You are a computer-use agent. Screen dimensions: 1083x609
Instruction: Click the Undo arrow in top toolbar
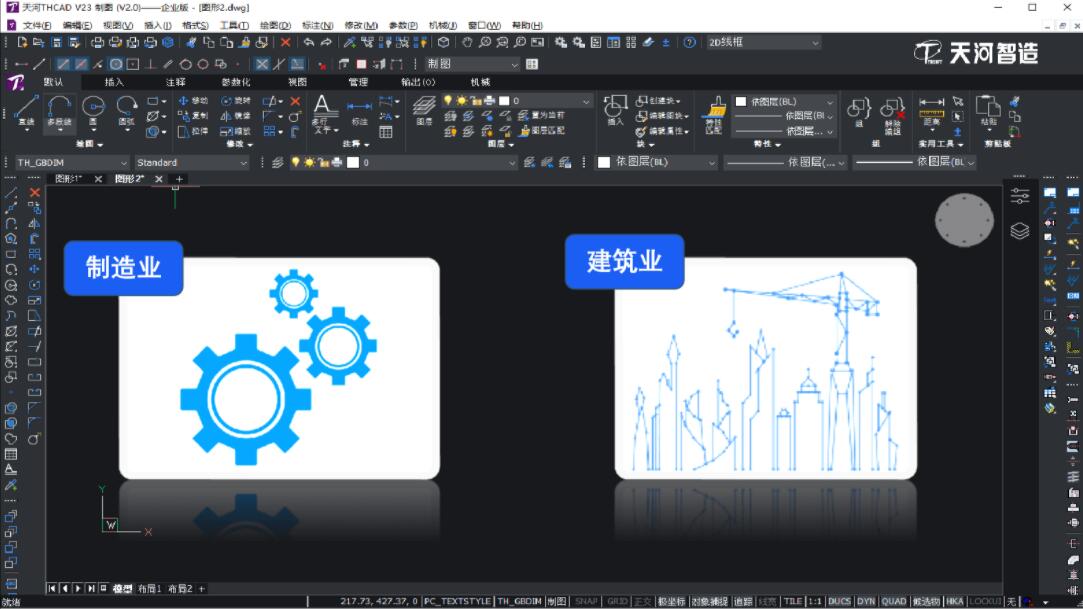(308, 43)
